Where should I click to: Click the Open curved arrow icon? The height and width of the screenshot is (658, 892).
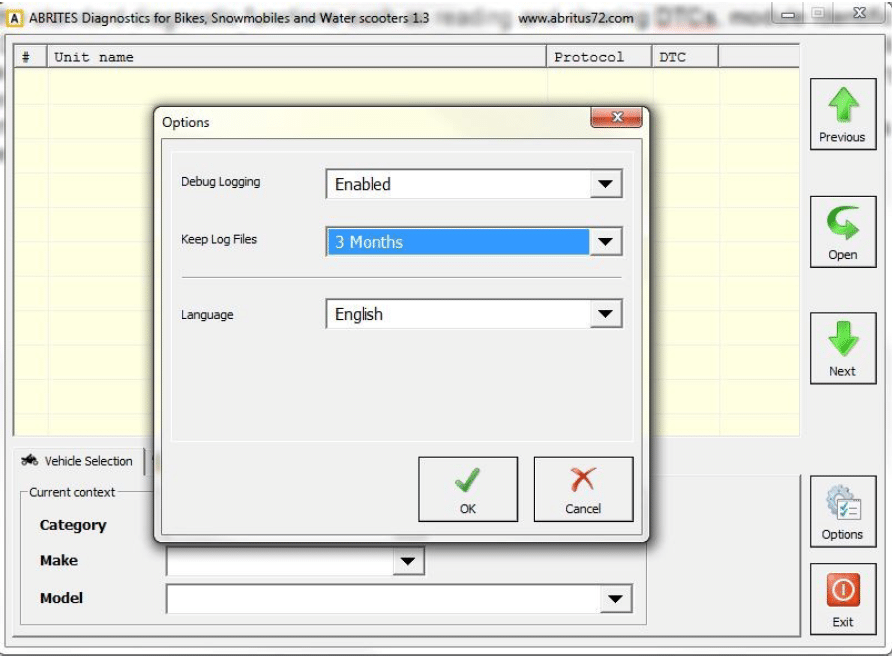[x=842, y=224]
